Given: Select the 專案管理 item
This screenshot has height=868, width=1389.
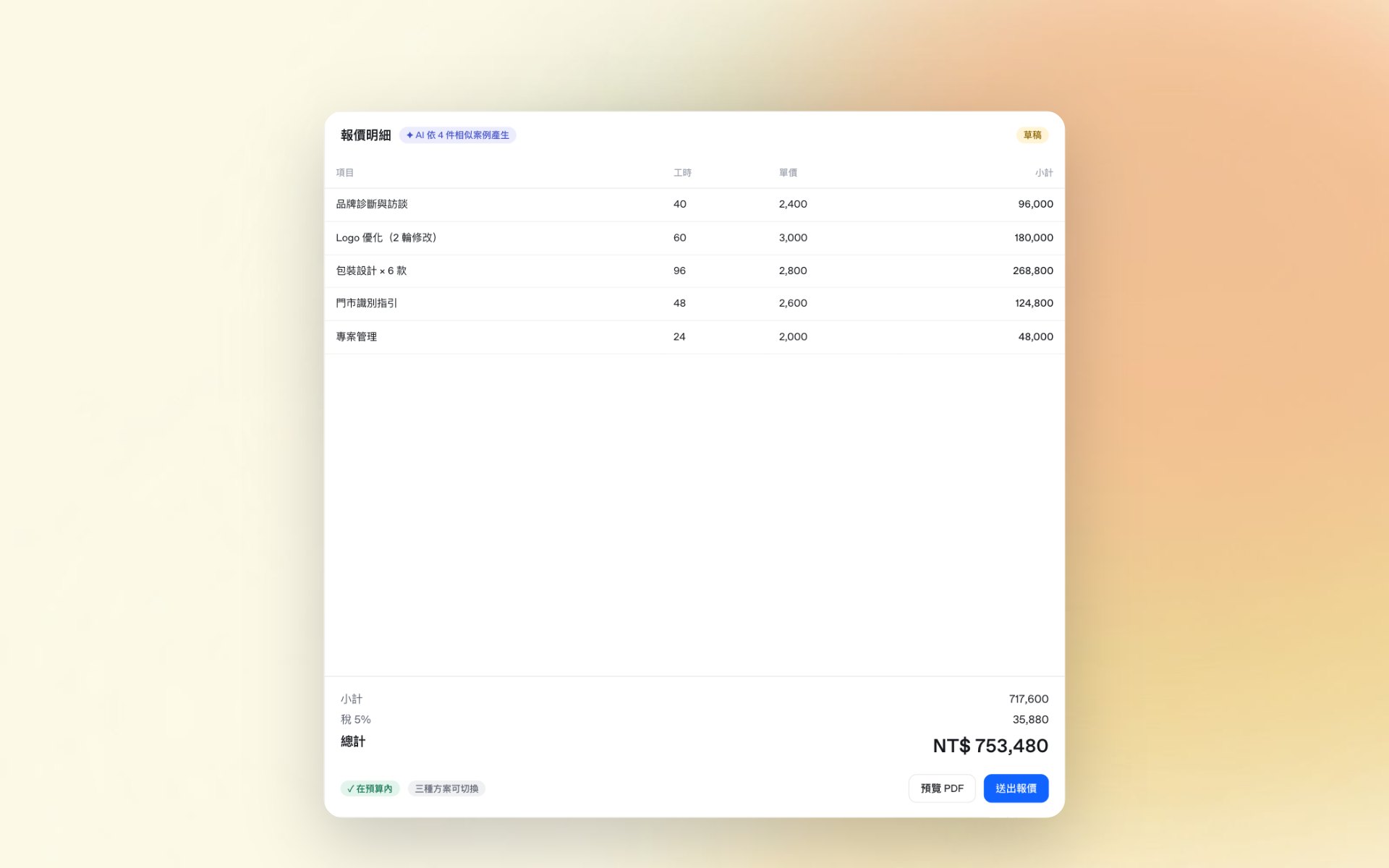Looking at the screenshot, I should pos(357,336).
